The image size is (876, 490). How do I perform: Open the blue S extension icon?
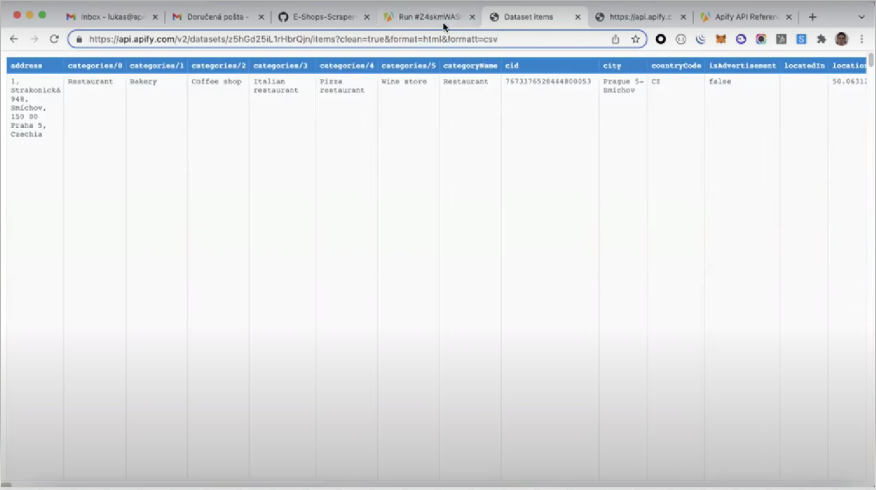[x=801, y=39]
